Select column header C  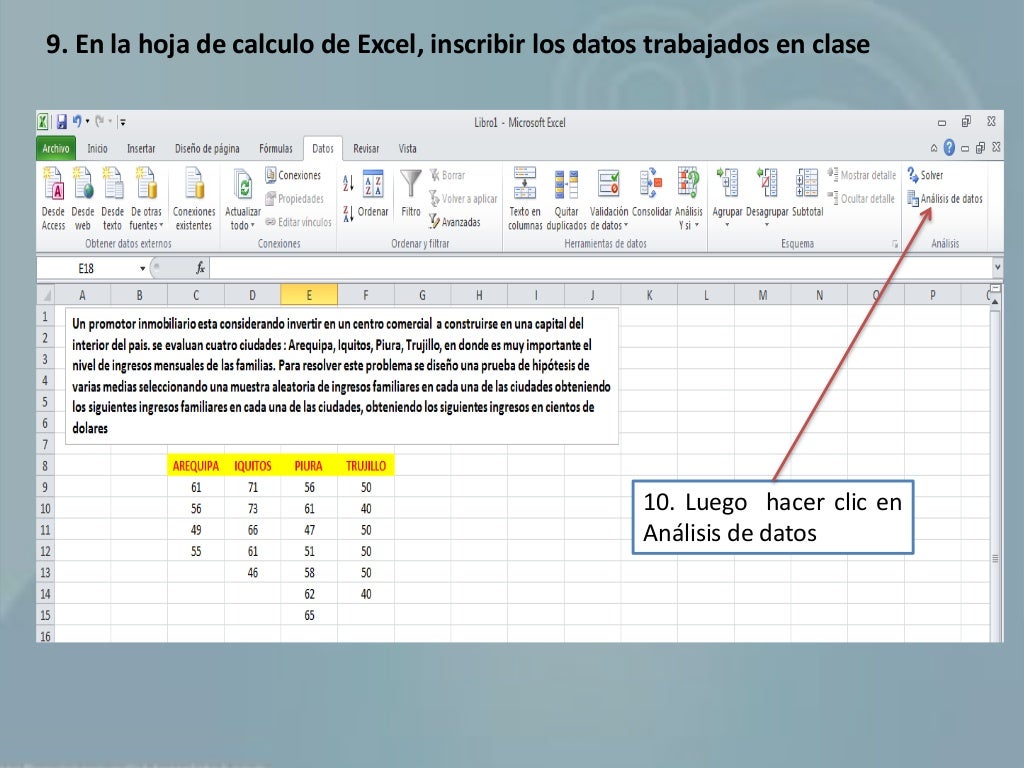point(196,295)
